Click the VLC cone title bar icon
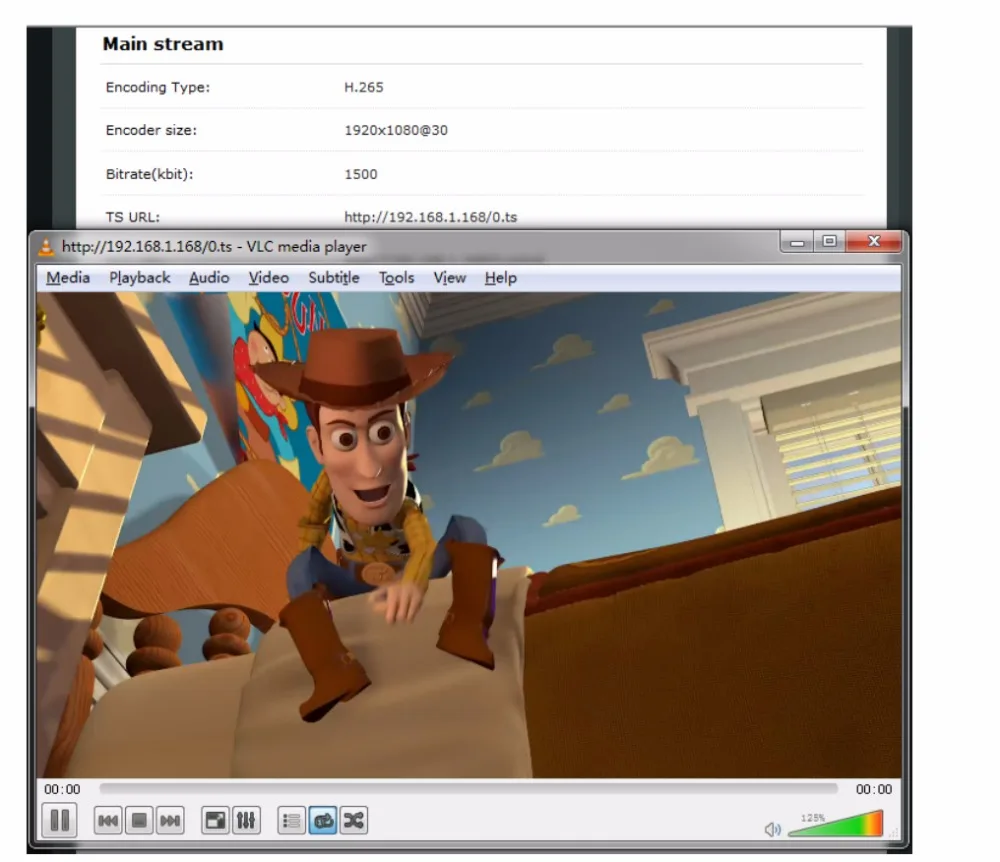Image resolution: width=1000 pixels, height=862 pixels. pyautogui.click(x=47, y=247)
